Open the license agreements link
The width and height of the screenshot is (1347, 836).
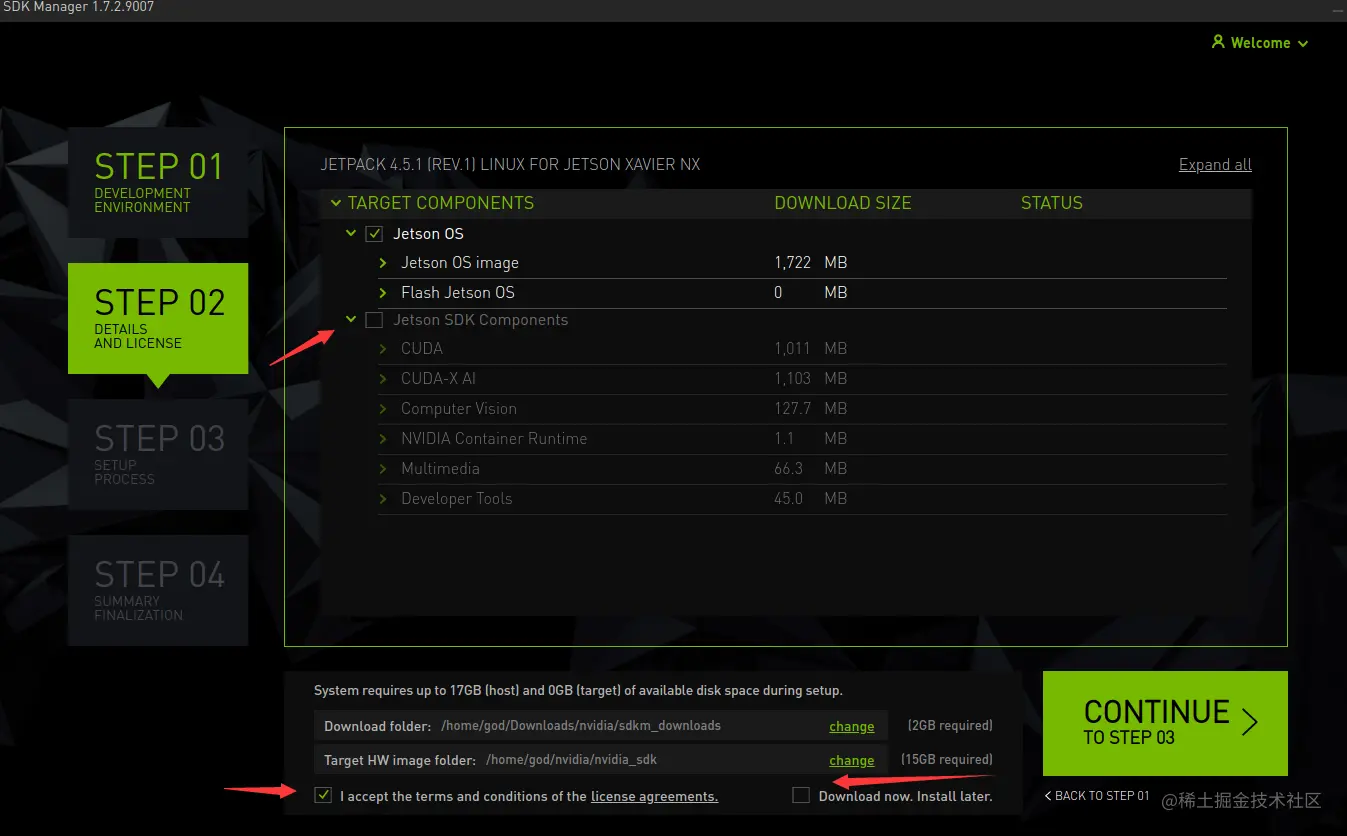(x=654, y=797)
